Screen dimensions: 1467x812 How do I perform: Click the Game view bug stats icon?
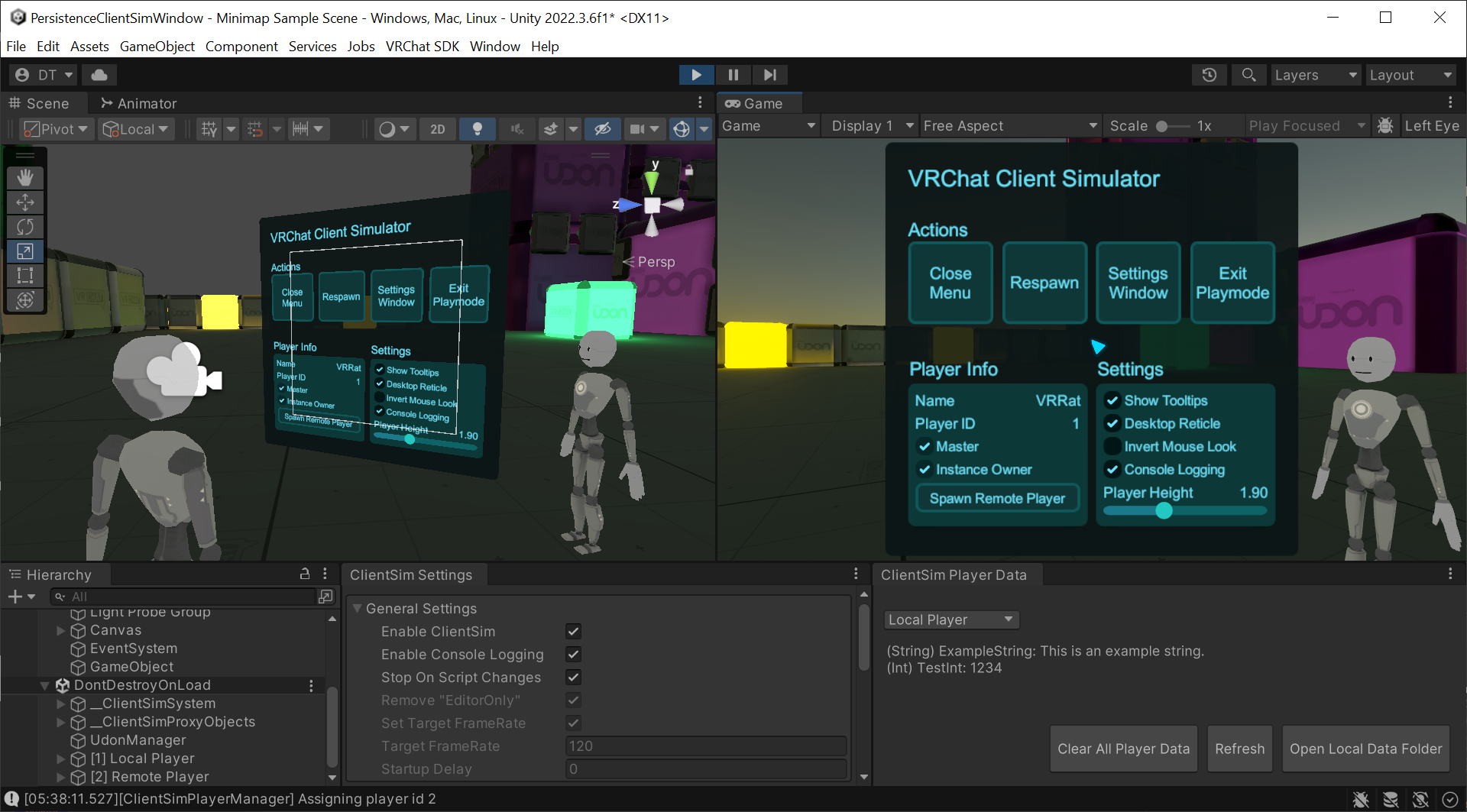click(x=1385, y=126)
